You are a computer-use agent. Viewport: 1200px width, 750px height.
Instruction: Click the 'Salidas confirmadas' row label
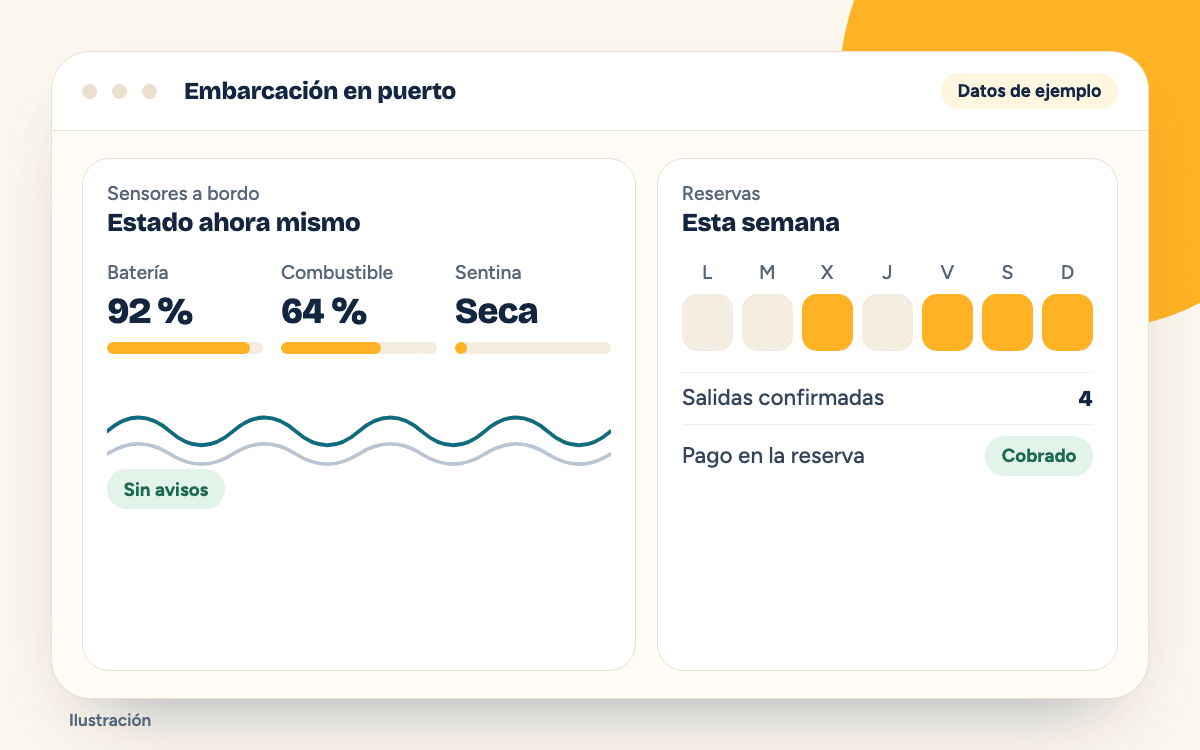click(x=783, y=398)
